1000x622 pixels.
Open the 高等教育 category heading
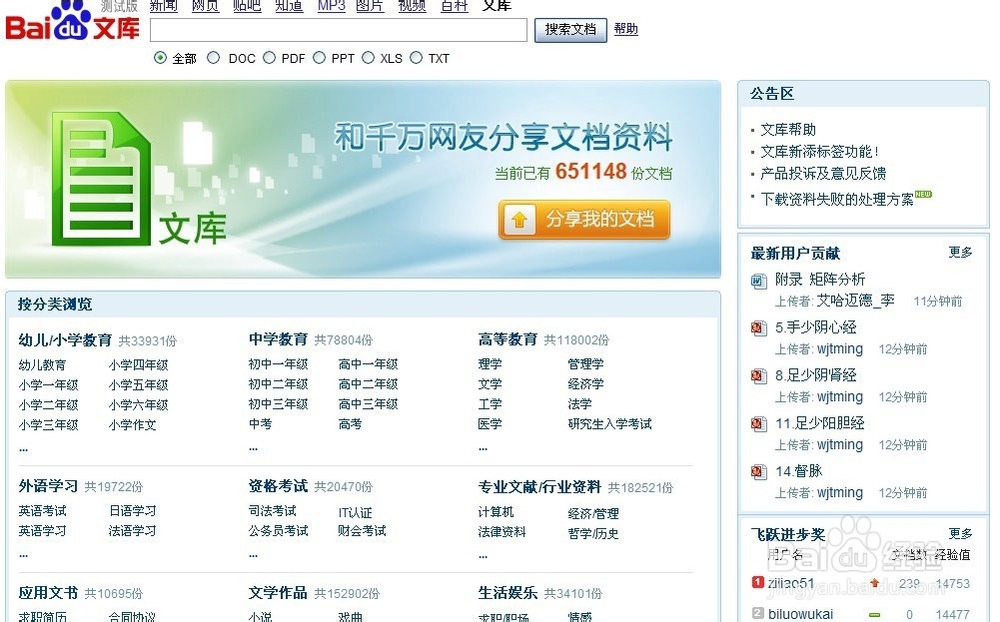point(508,339)
